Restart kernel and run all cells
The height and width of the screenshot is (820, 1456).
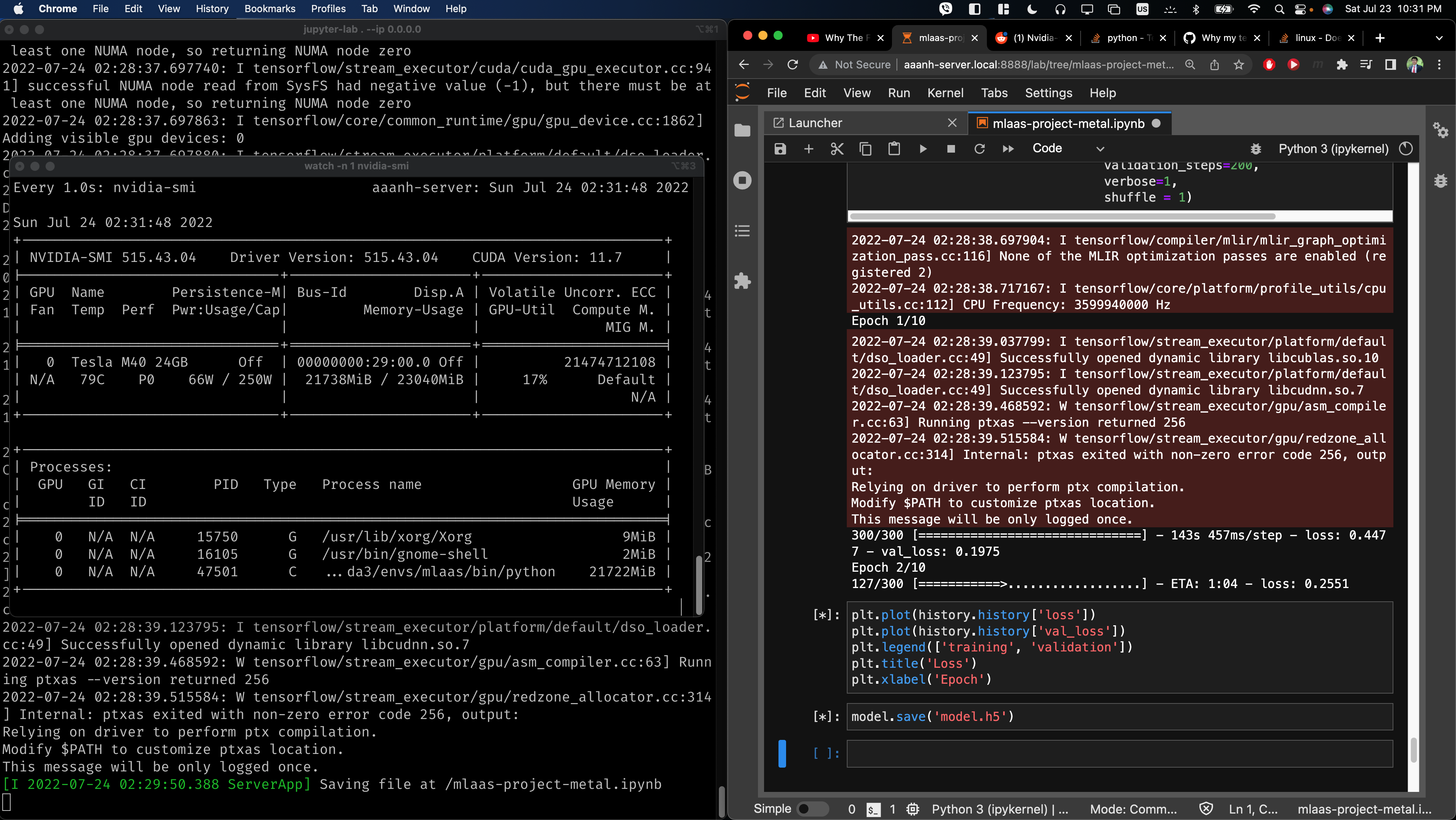pos(1008,149)
